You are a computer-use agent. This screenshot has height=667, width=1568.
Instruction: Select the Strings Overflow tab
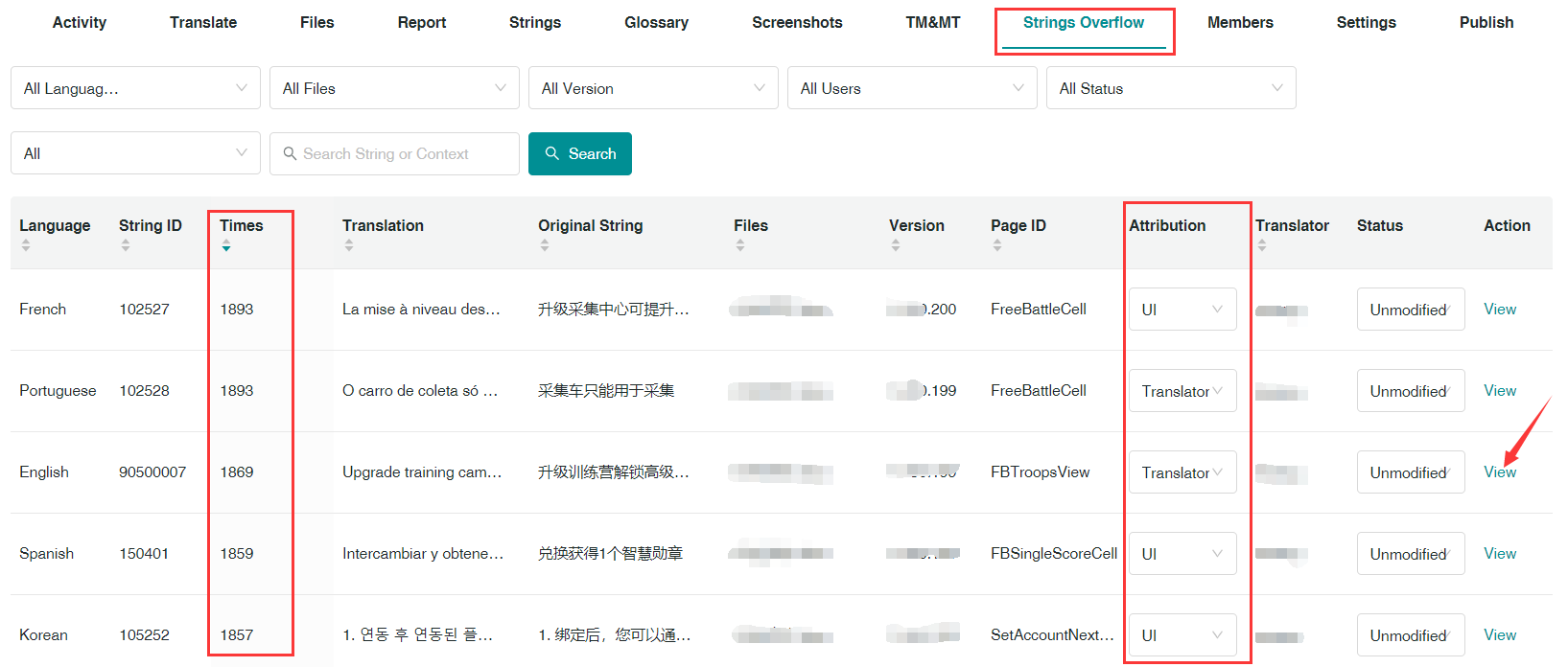(1084, 22)
